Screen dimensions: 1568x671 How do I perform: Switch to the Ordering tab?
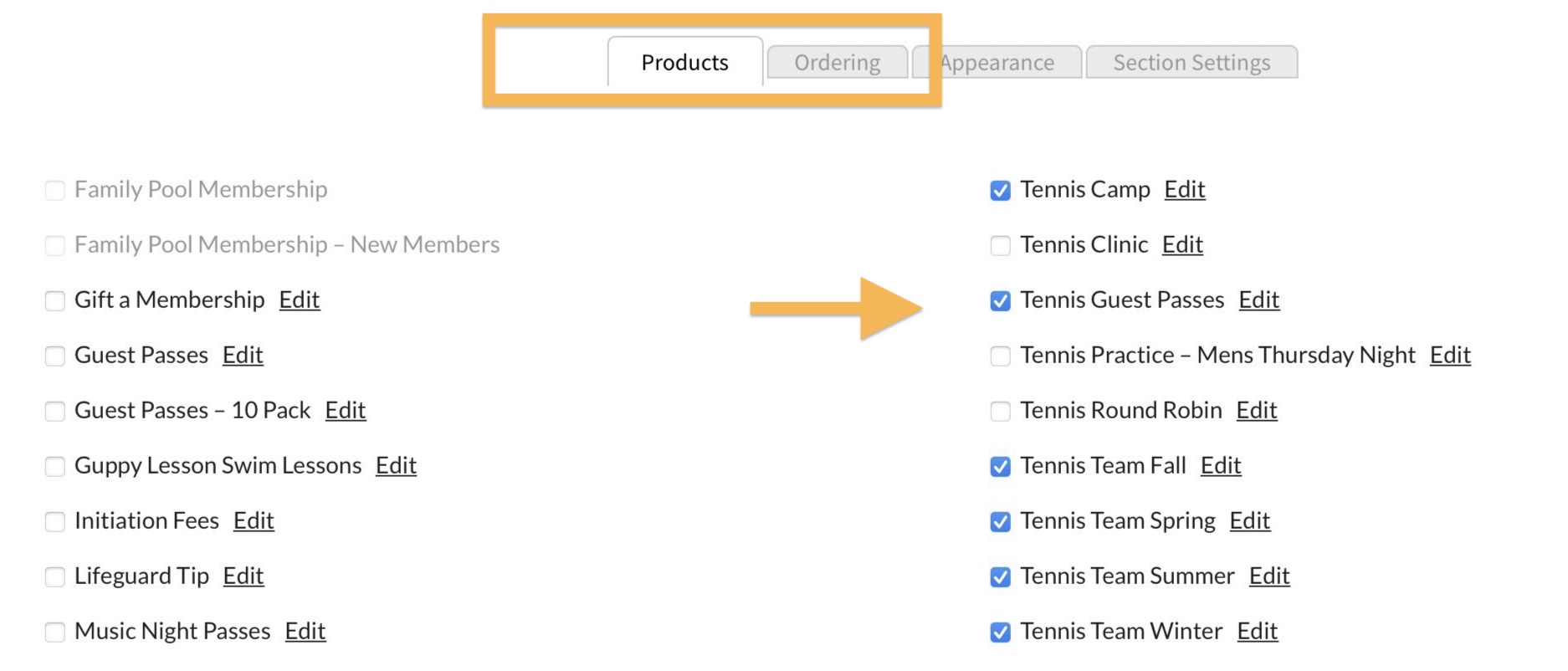pos(837,63)
